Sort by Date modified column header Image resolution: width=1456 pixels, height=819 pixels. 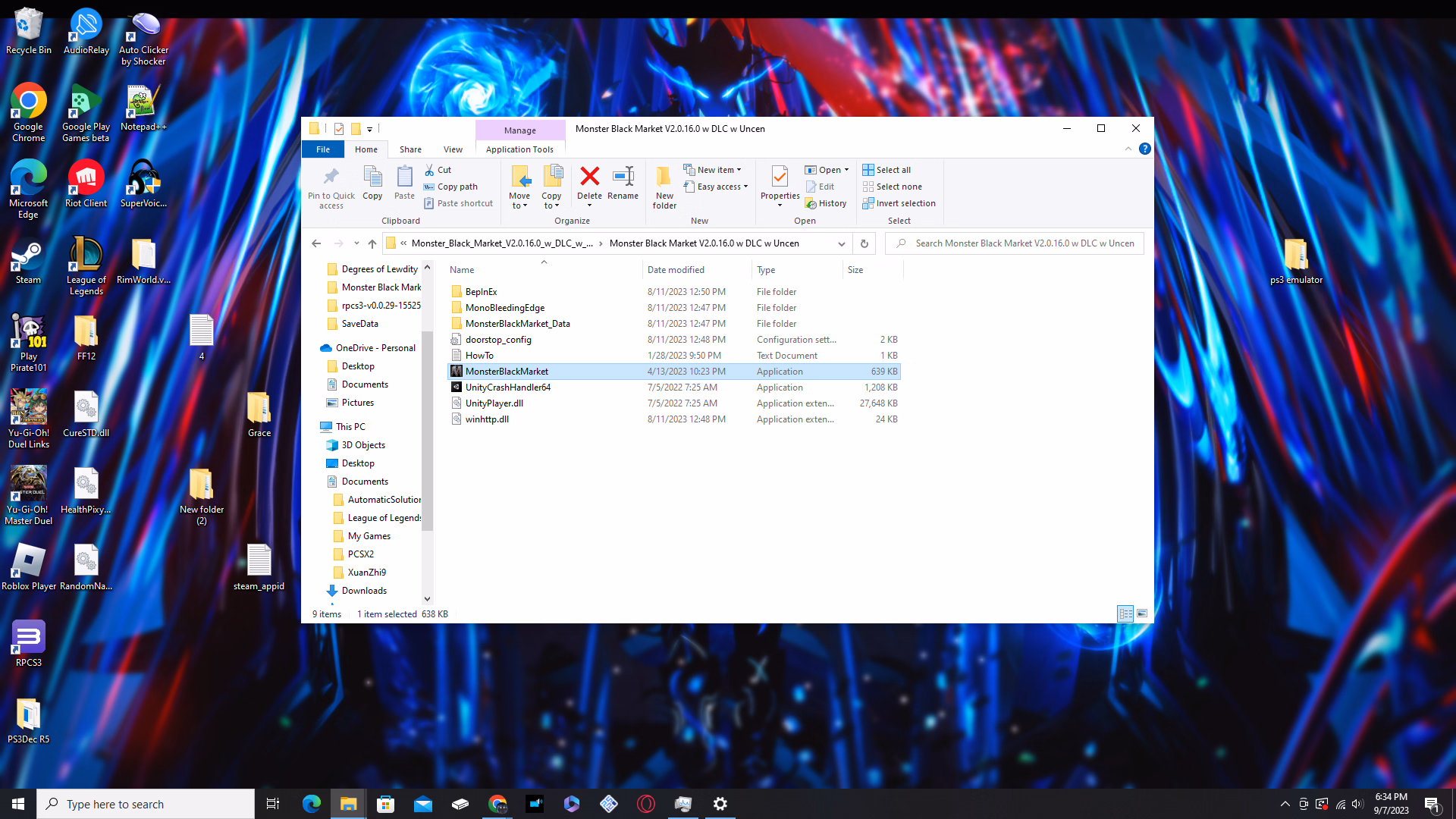(676, 270)
